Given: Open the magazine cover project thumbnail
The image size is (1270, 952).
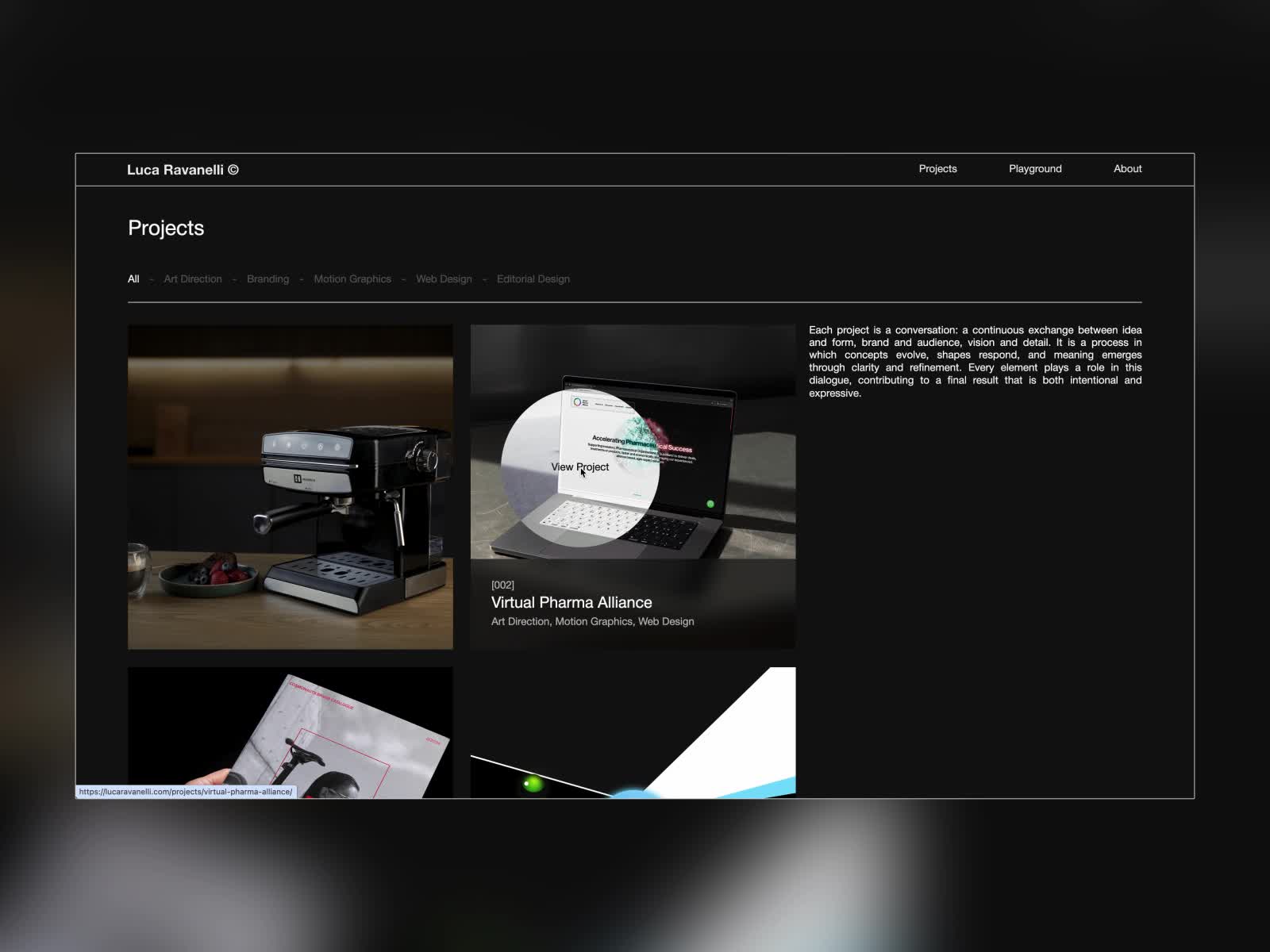Looking at the screenshot, I should (291, 732).
